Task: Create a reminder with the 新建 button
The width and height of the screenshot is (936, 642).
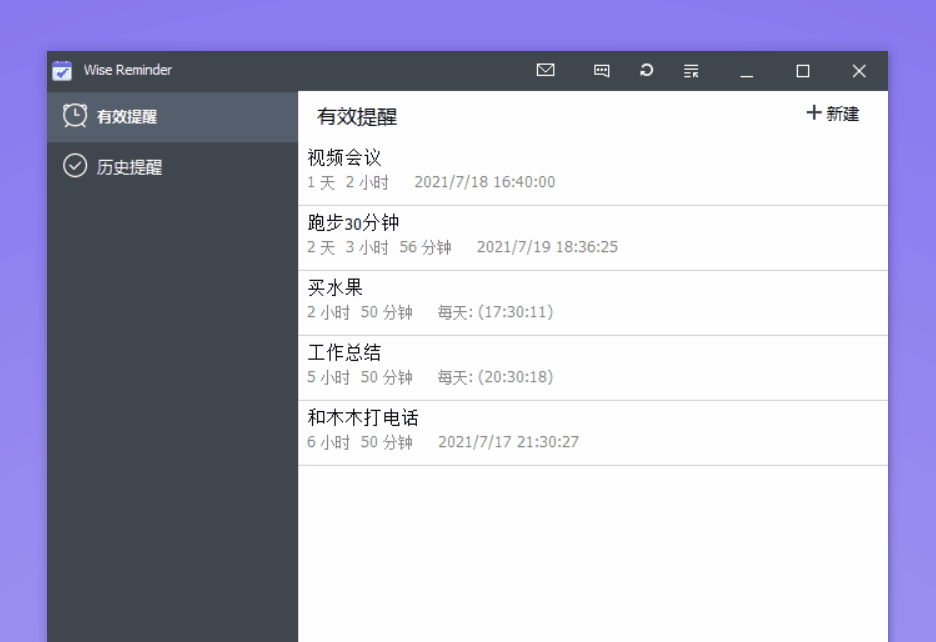Action: pyautogui.click(x=833, y=113)
